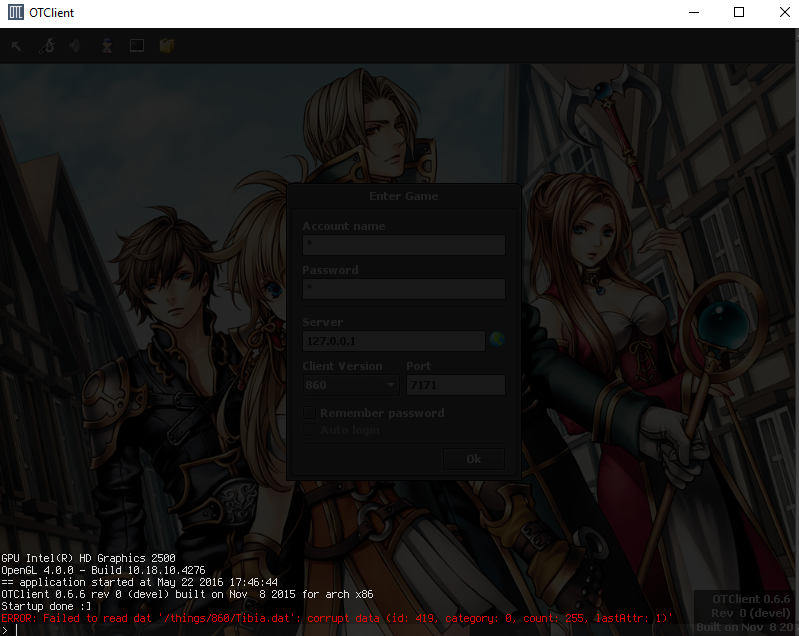799x636 pixels.
Task: Focus the Password input field
Action: click(x=404, y=289)
